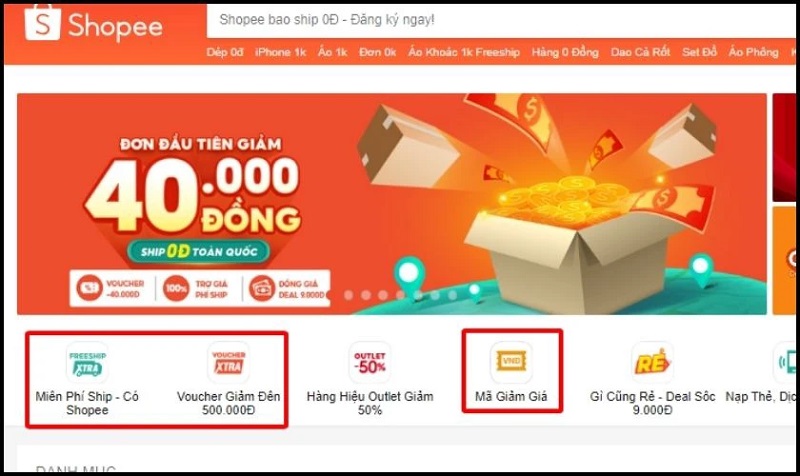The width and height of the screenshot is (800, 476).
Task: Open the Hàng 0 Đồng link
Action: (x=565, y=52)
